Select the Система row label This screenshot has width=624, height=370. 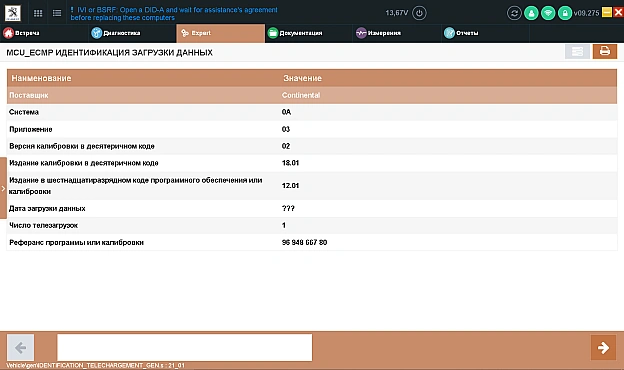tap(24, 112)
